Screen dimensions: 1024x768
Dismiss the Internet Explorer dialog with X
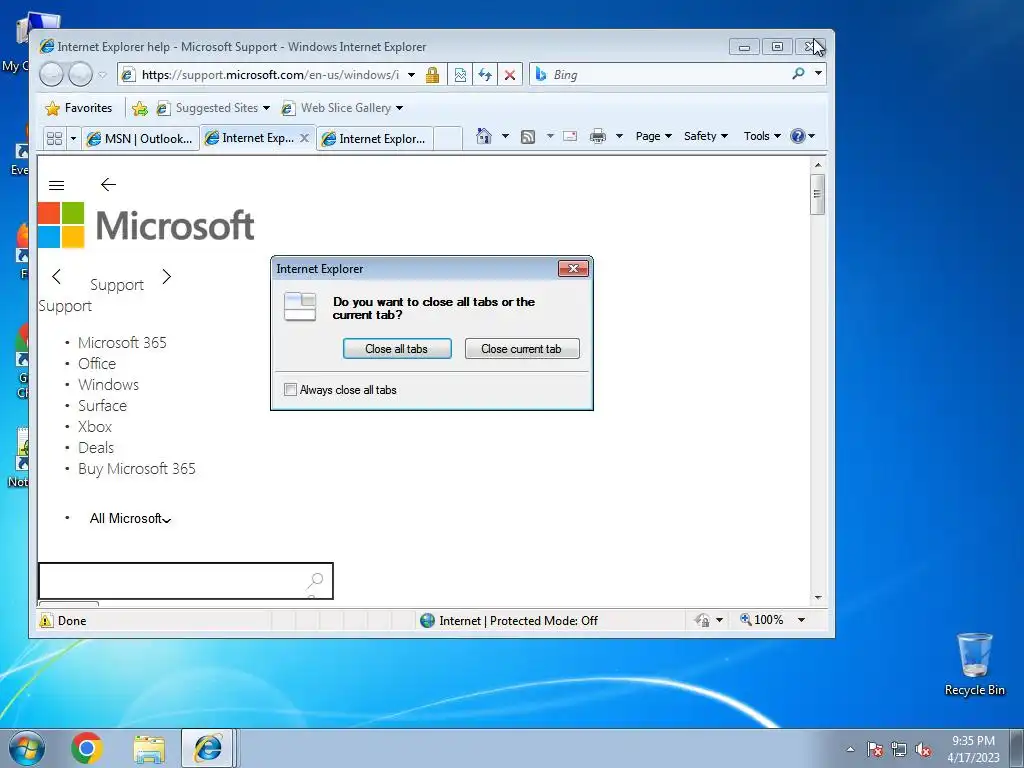click(573, 268)
